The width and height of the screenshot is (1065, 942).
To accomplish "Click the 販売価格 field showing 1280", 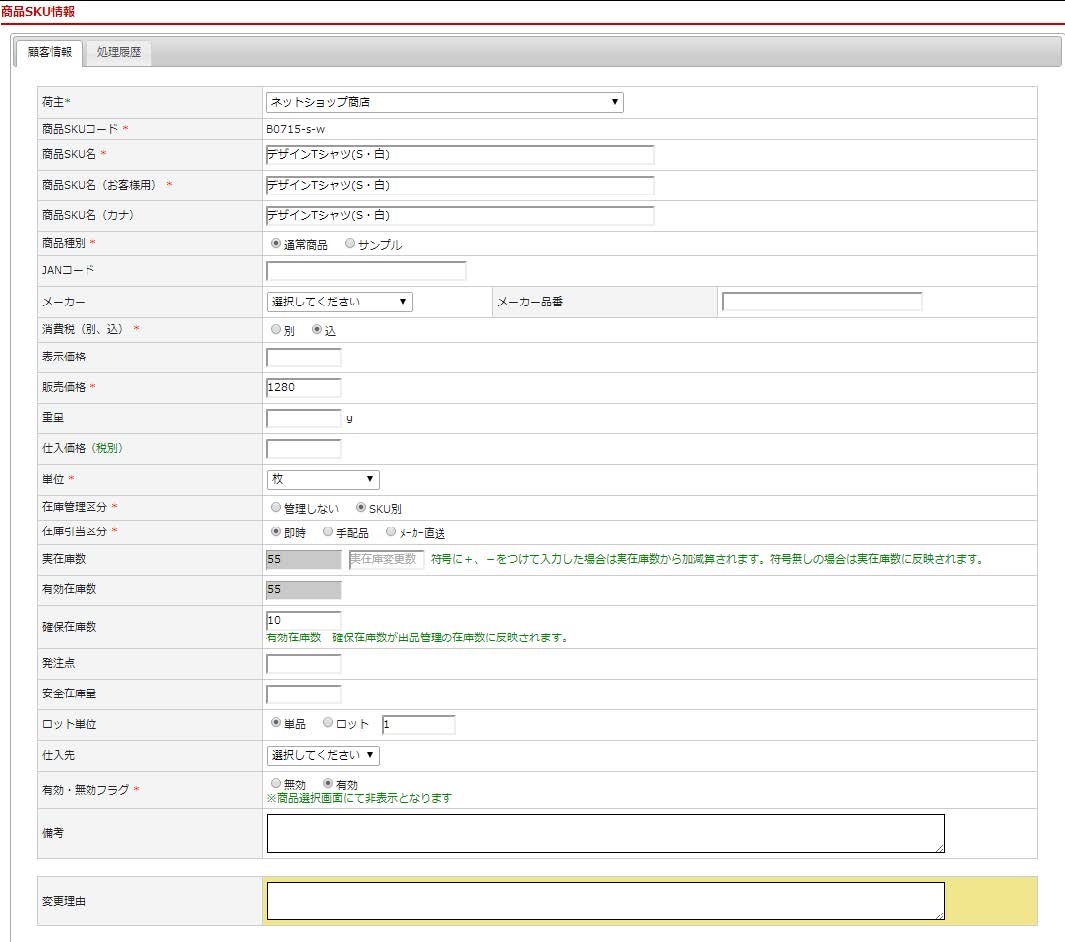I will coord(303,387).
